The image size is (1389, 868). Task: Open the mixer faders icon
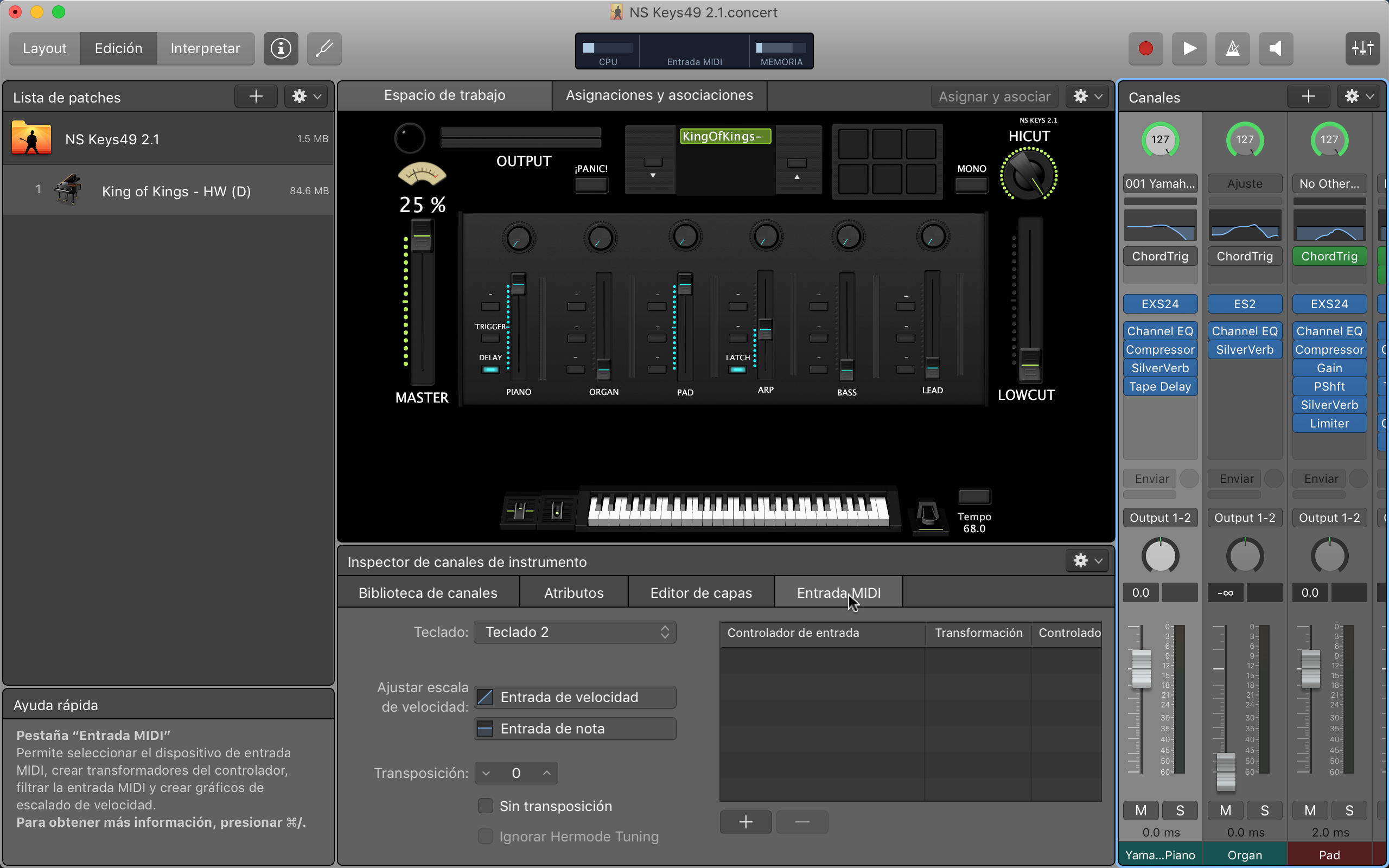click(x=1362, y=48)
